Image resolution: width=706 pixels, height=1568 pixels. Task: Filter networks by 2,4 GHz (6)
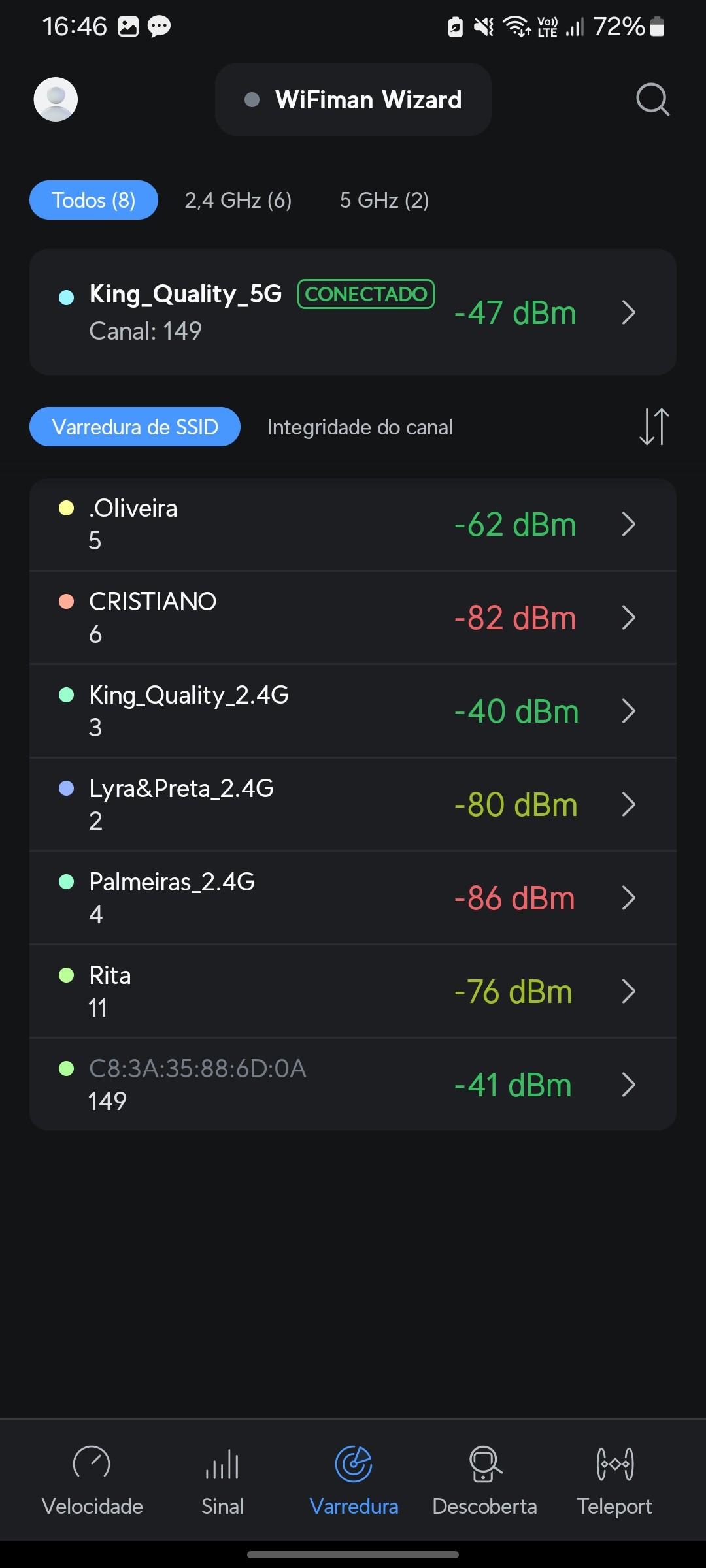pyautogui.click(x=238, y=200)
